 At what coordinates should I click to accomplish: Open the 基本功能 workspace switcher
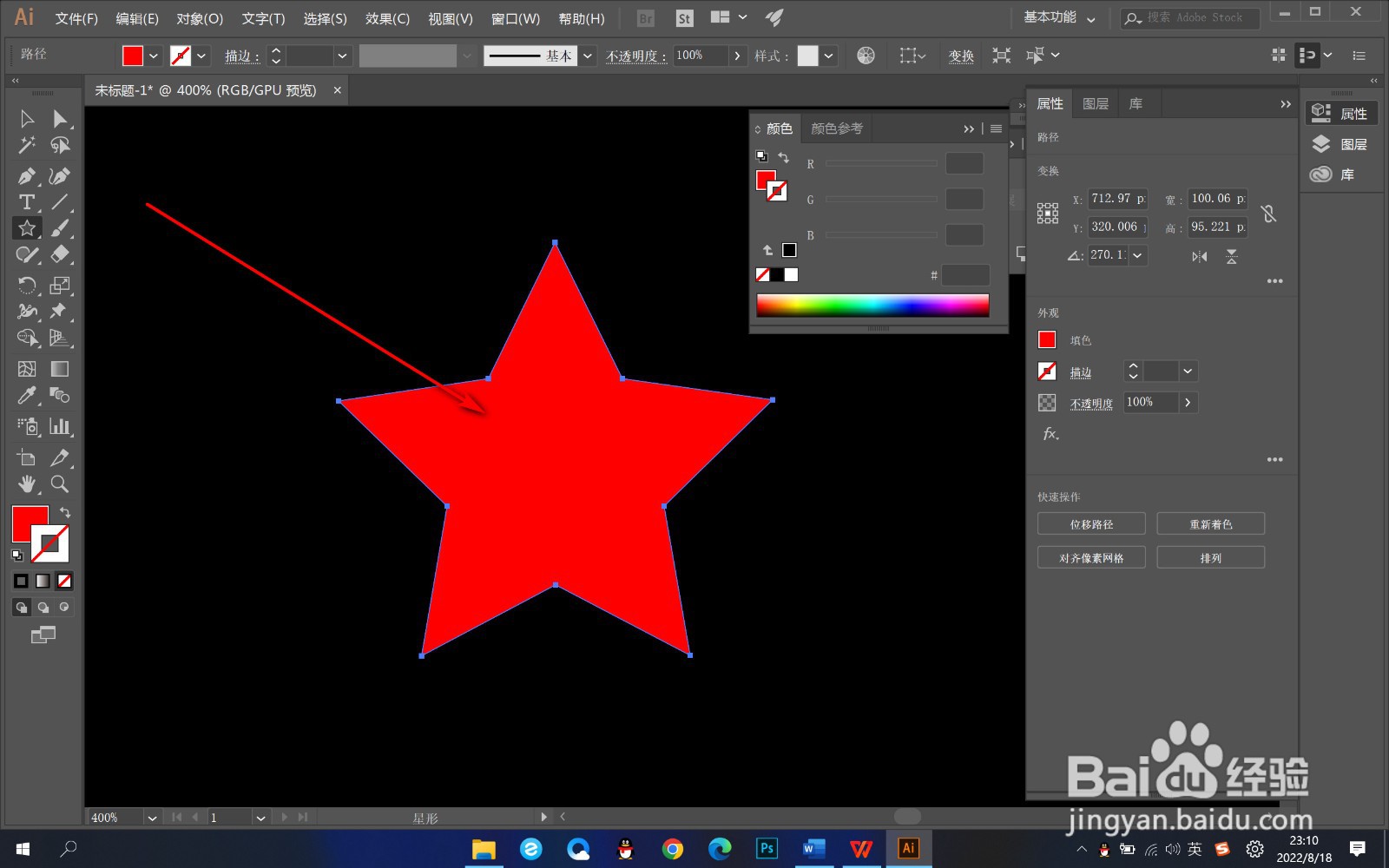tap(1059, 17)
